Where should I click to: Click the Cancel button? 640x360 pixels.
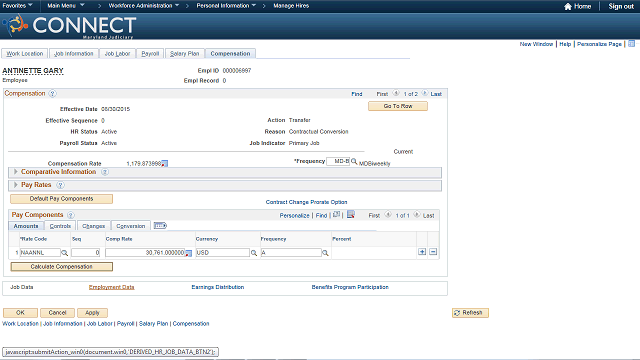[57, 313]
